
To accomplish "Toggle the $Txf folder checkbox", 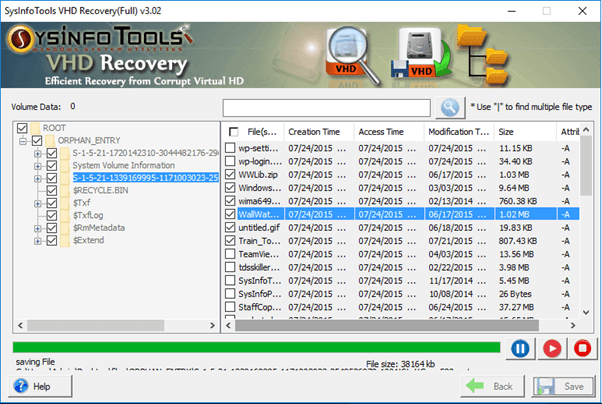I will pyautogui.click(x=52, y=203).
